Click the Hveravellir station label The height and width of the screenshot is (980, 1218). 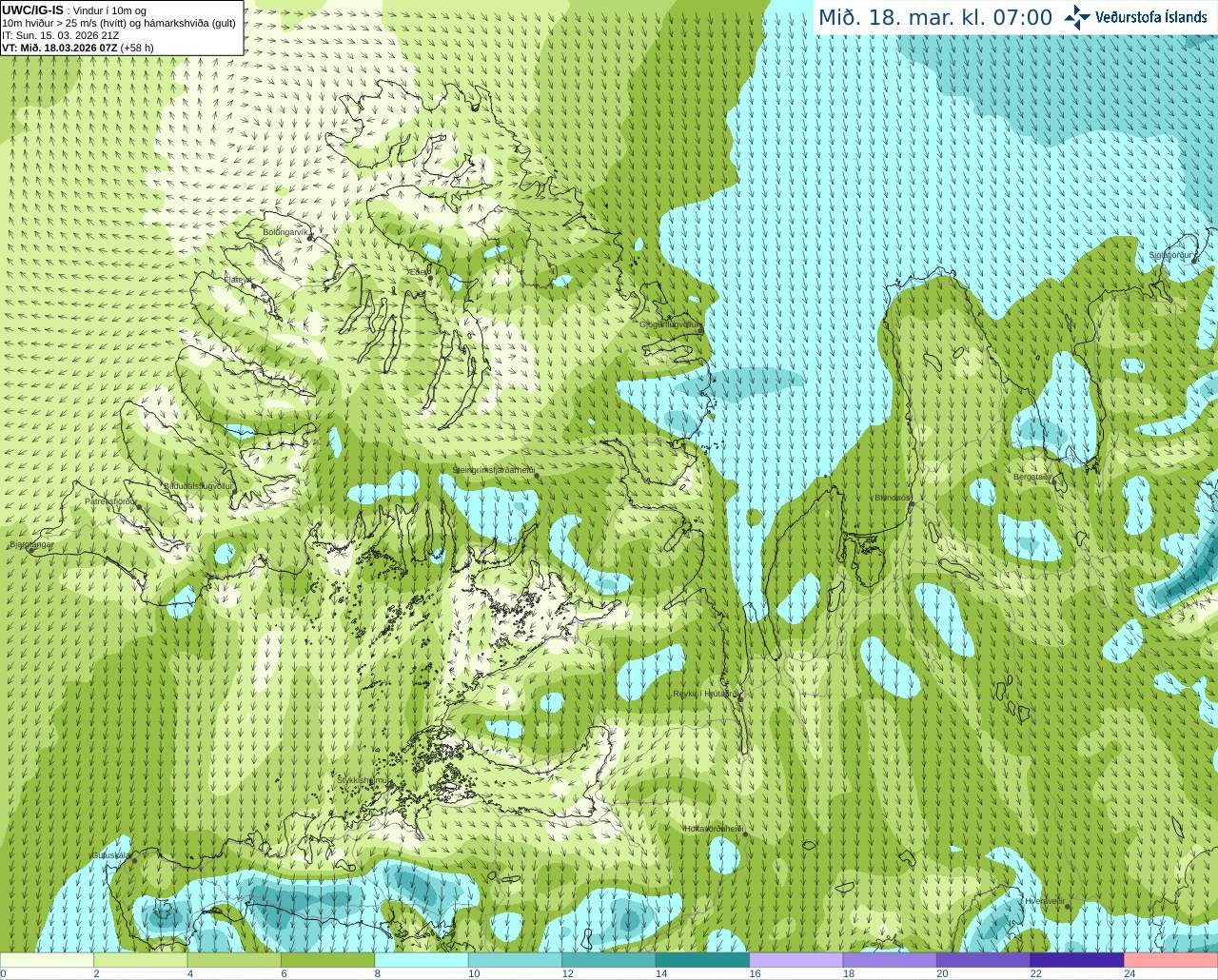(1045, 900)
